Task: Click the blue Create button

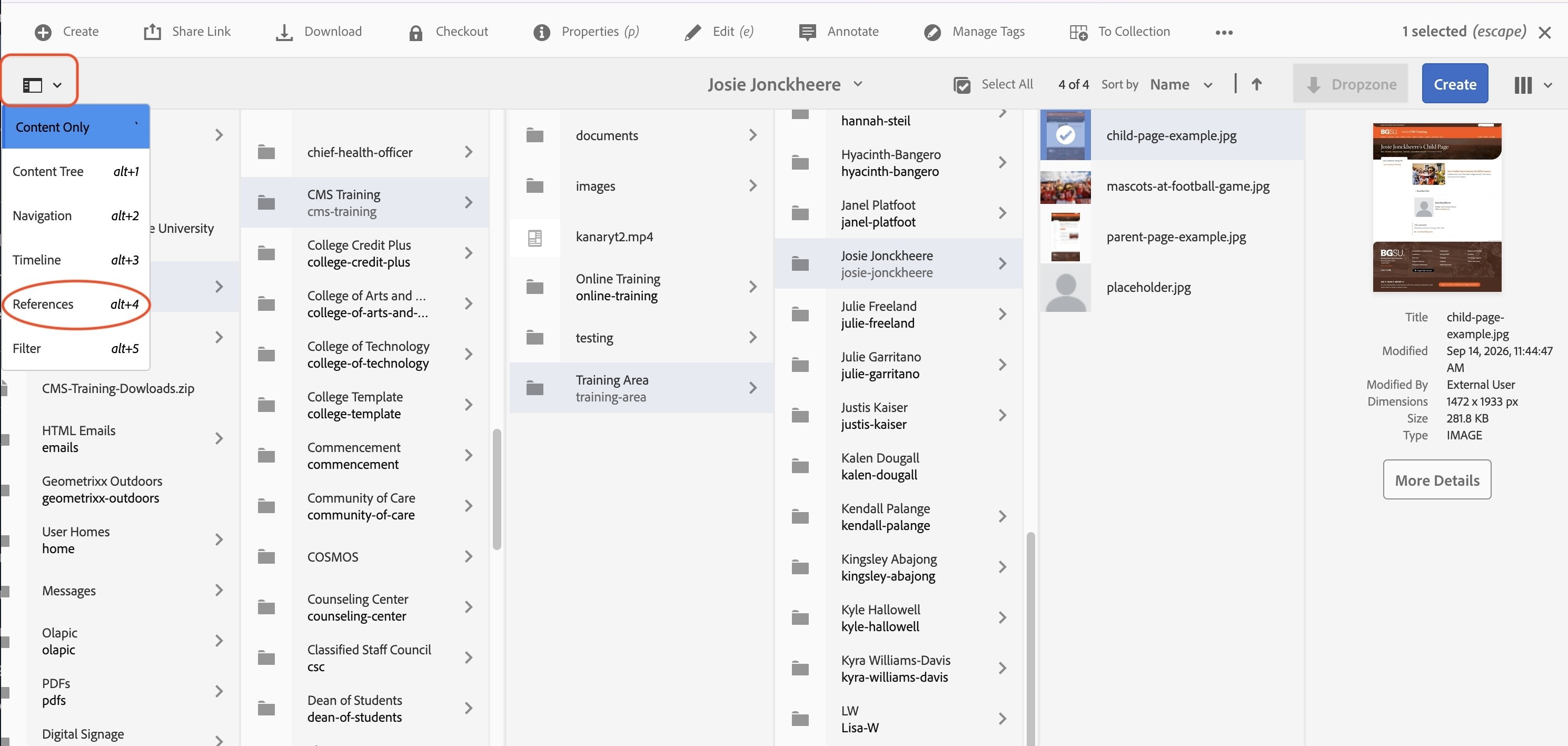Action: pos(1455,83)
